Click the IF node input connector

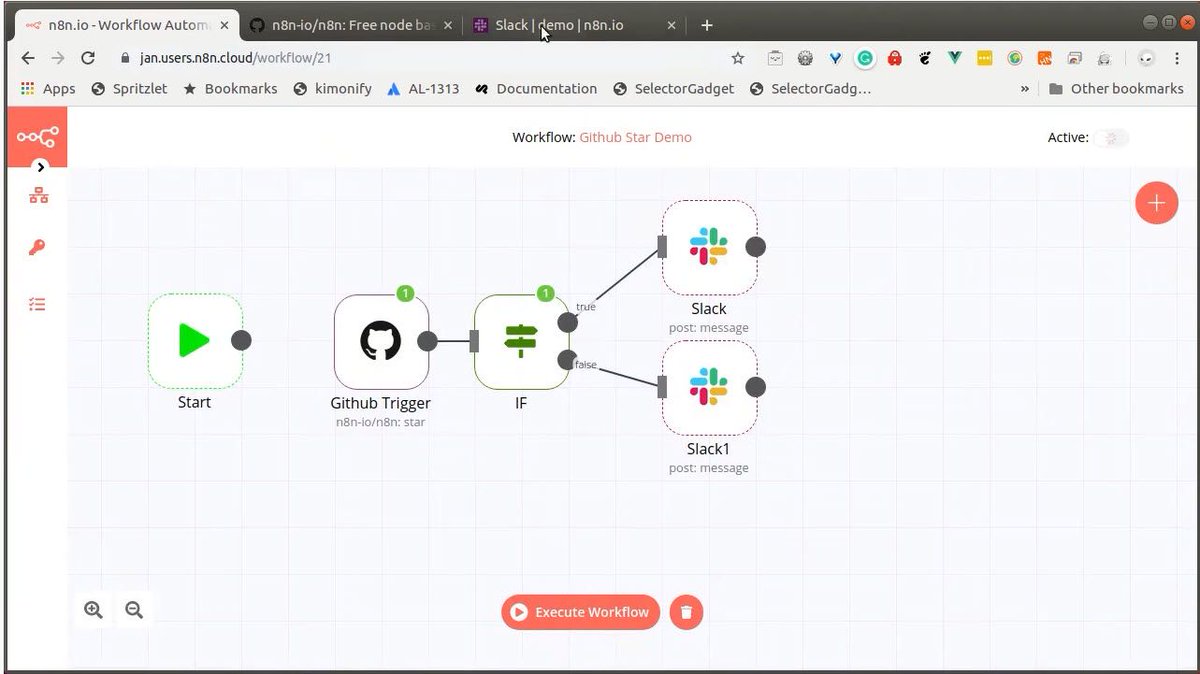click(x=474, y=341)
